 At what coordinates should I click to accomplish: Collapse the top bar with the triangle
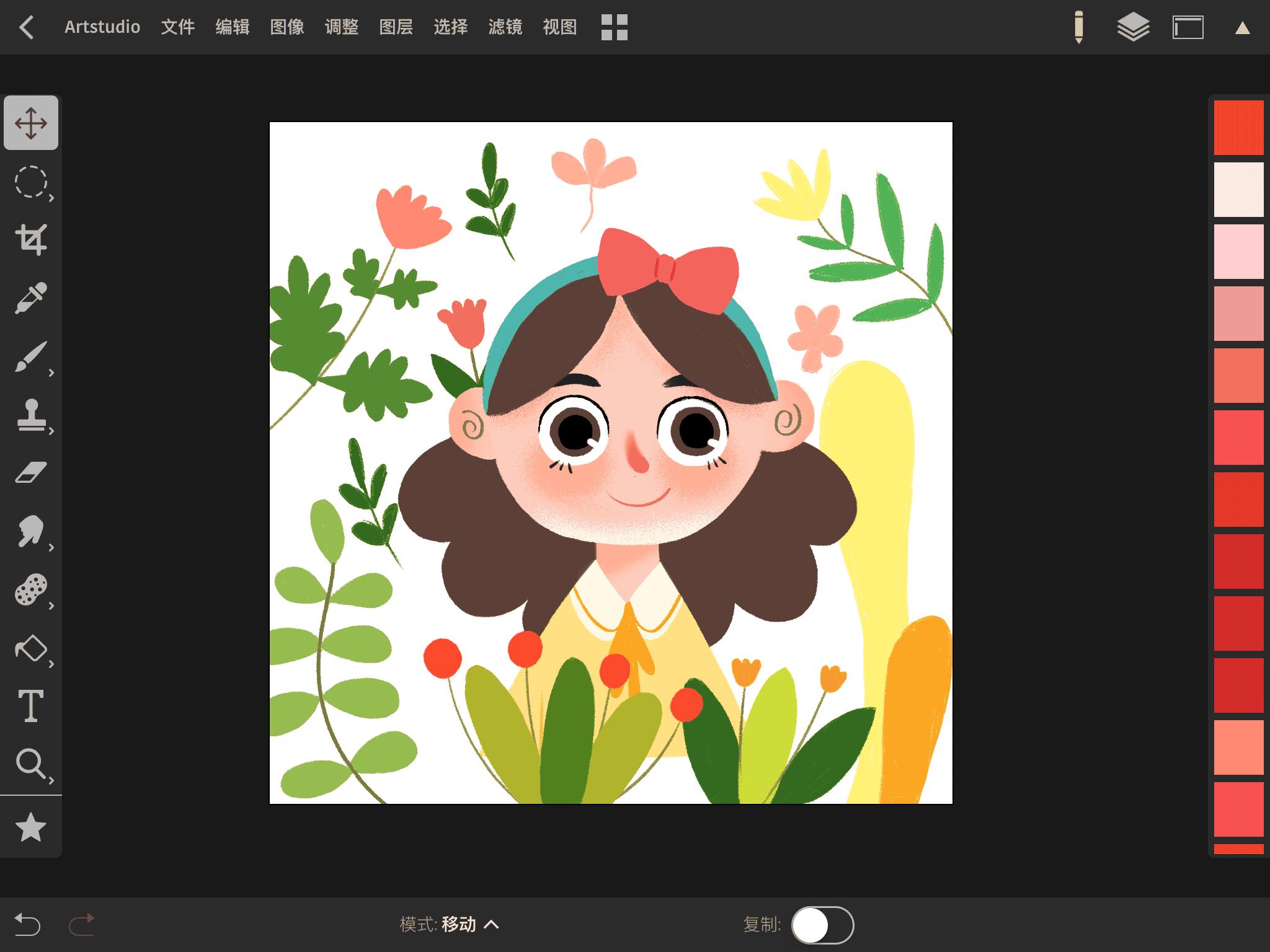coord(1242,28)
